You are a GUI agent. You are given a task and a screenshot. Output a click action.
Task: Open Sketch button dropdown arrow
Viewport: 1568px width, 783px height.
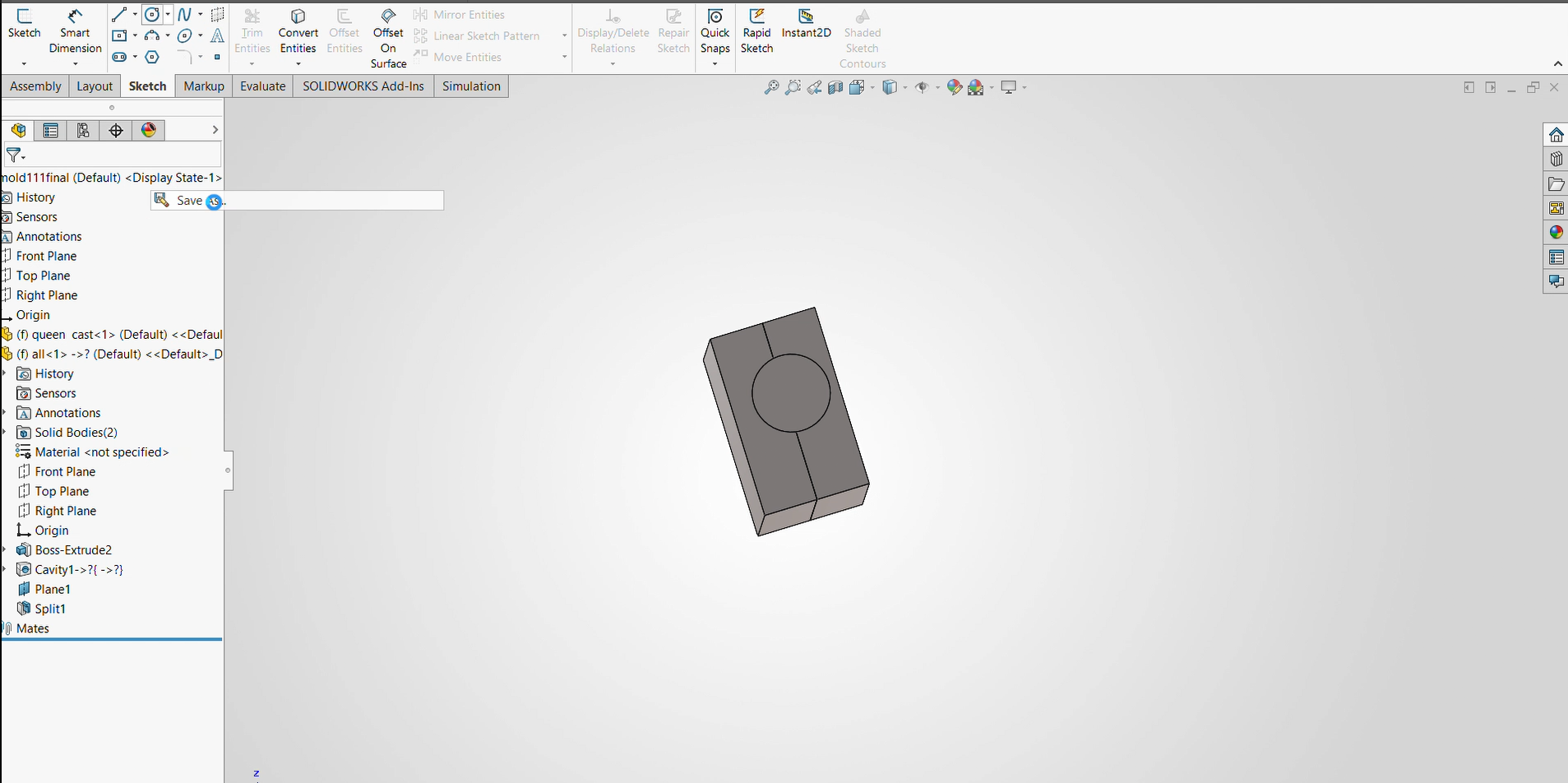coord(24,63)
